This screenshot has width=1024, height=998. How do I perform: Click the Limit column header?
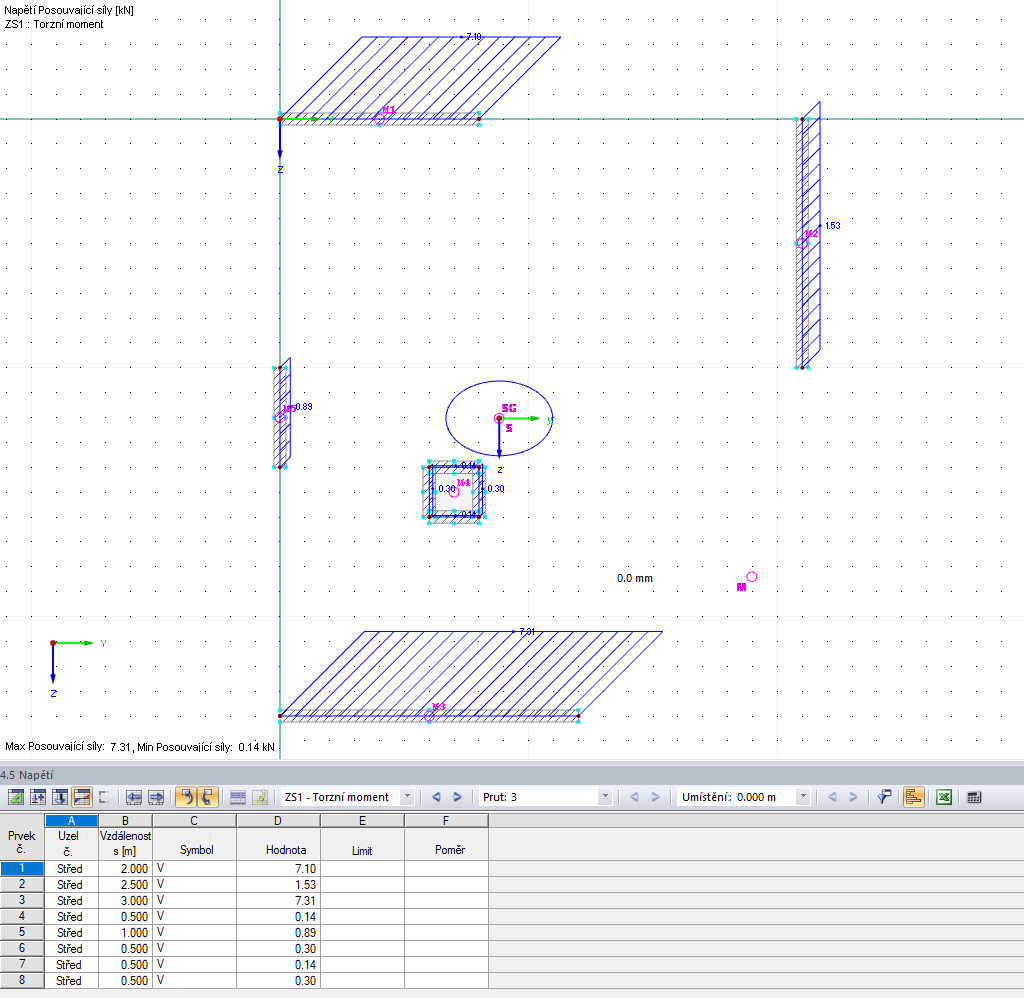(x=362, y=843)
